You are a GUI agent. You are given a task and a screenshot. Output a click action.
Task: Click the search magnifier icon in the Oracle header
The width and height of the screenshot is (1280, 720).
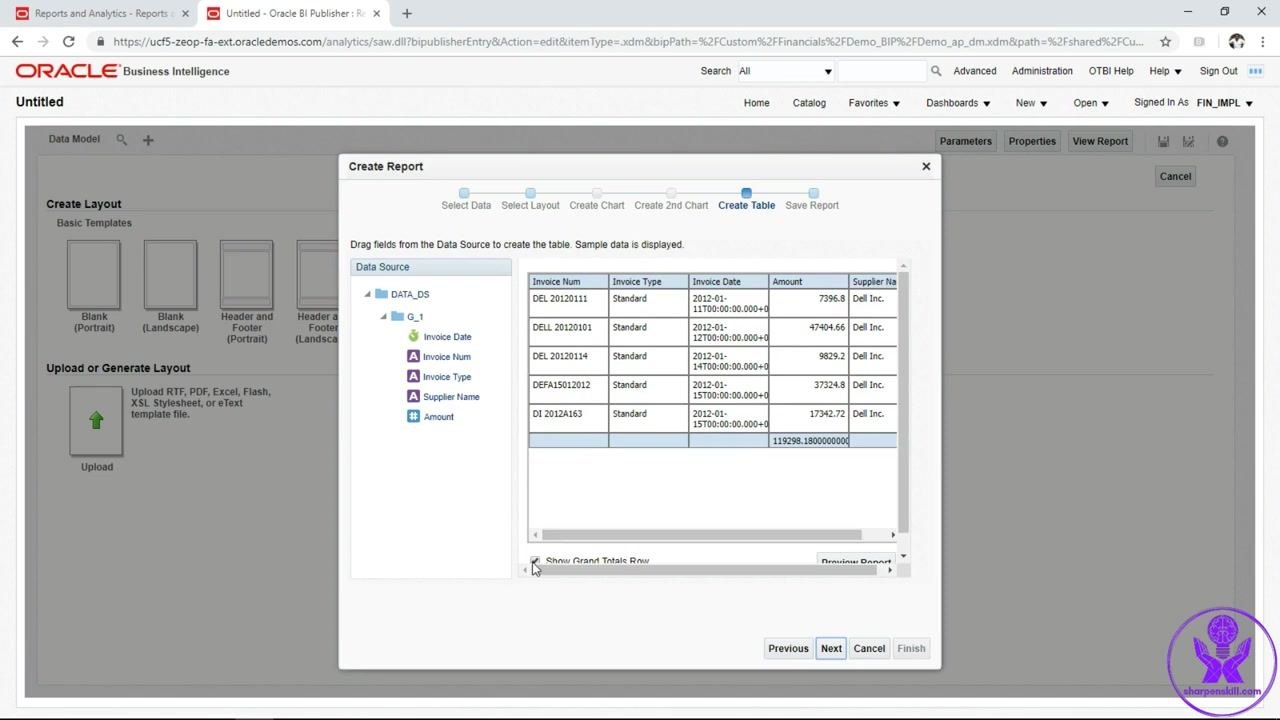(x=936, y=71)
